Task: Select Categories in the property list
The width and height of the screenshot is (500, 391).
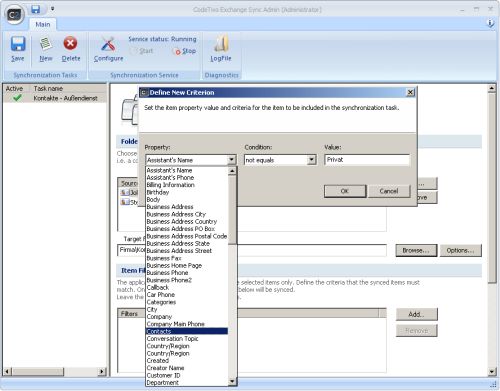Action: coord(187,302)
